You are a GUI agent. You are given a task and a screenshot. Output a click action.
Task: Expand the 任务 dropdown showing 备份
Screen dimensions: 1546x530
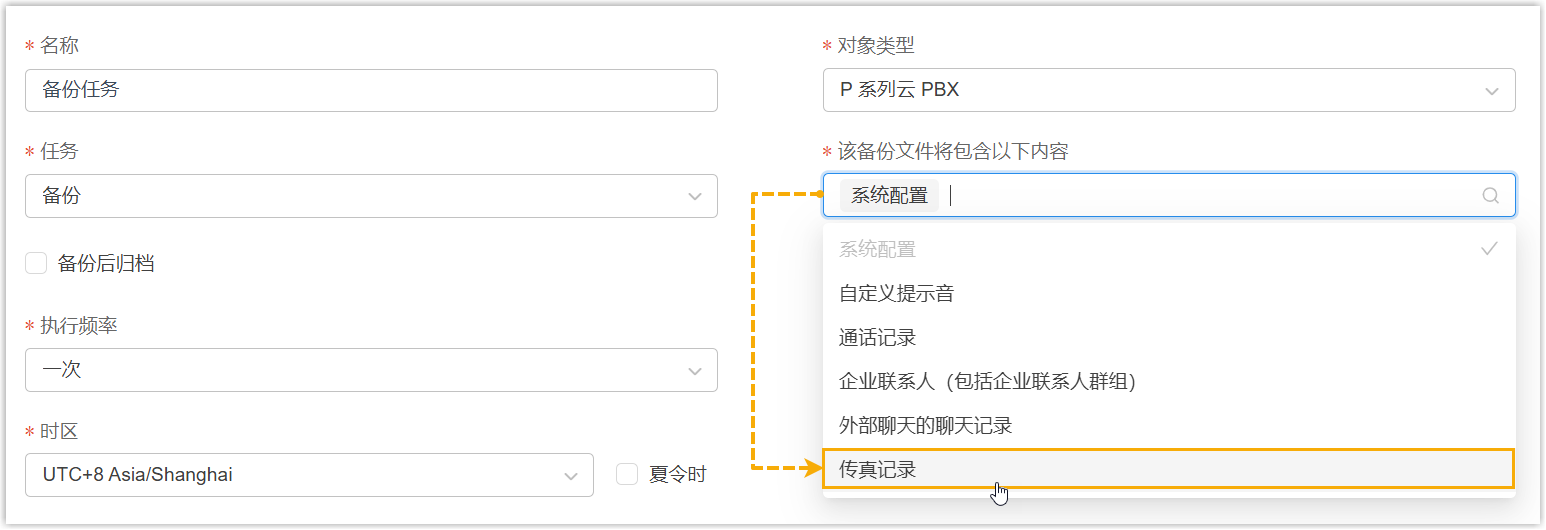(370, 196)
